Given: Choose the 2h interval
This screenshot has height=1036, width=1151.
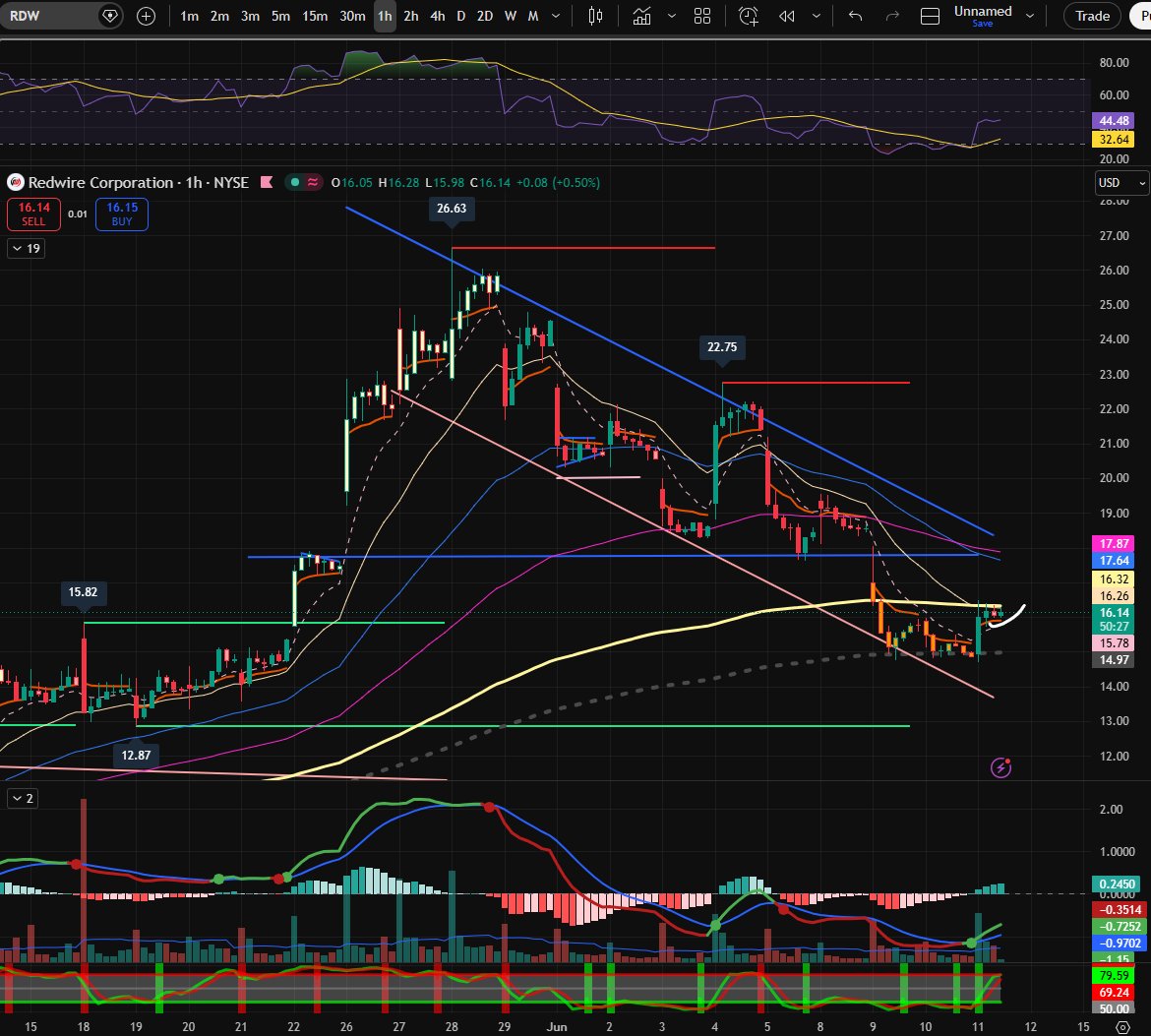Looking at the screenshot, I should (411, 16).
